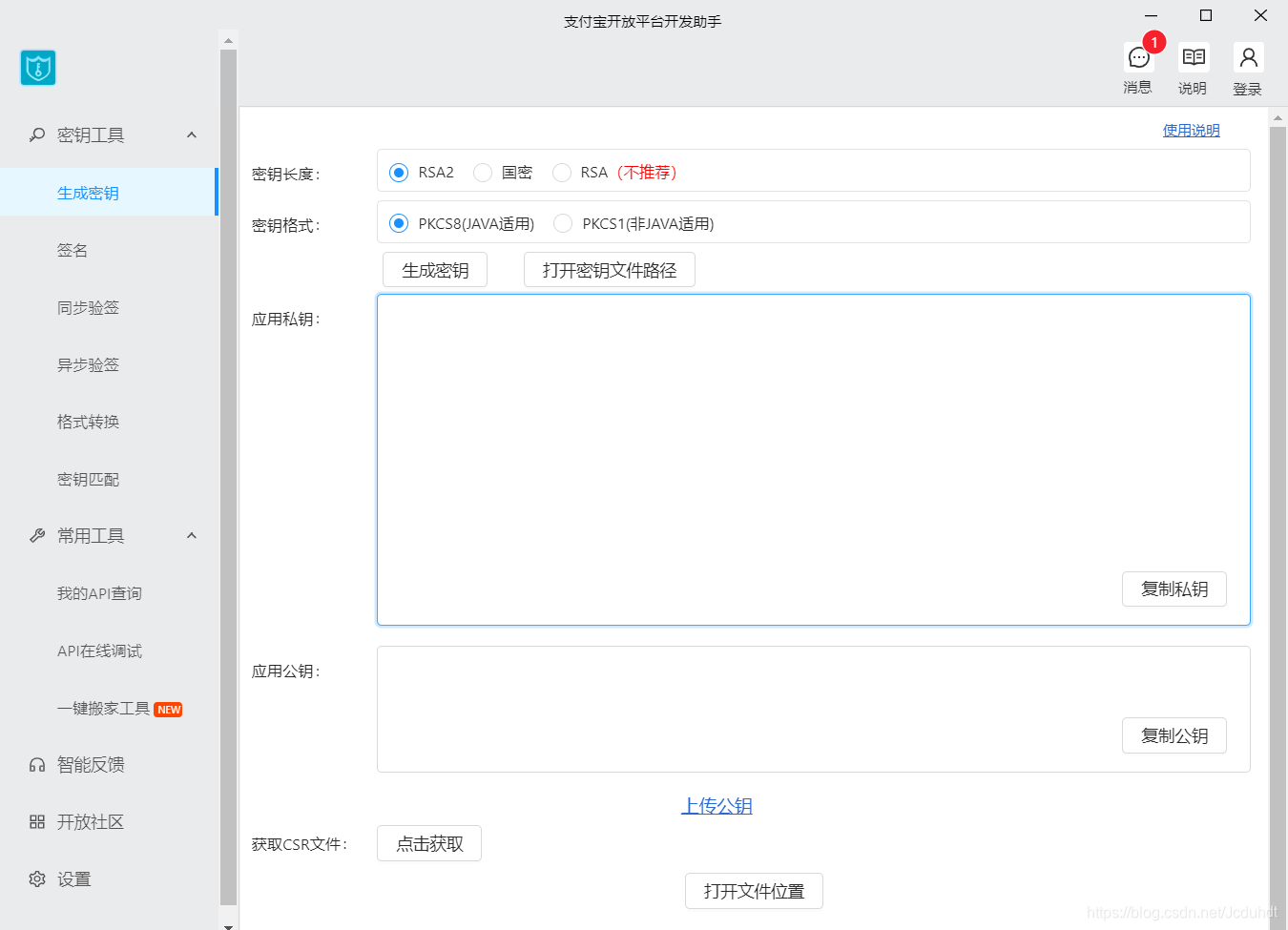
Task: Click the red notification badge showing 1
Action: pos(1154,42)
